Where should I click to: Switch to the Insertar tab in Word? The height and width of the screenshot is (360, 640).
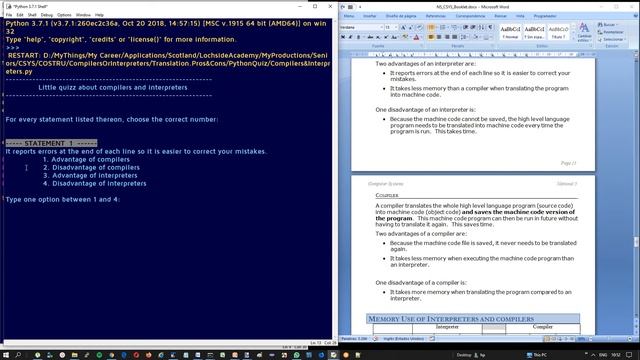(369, 16)
